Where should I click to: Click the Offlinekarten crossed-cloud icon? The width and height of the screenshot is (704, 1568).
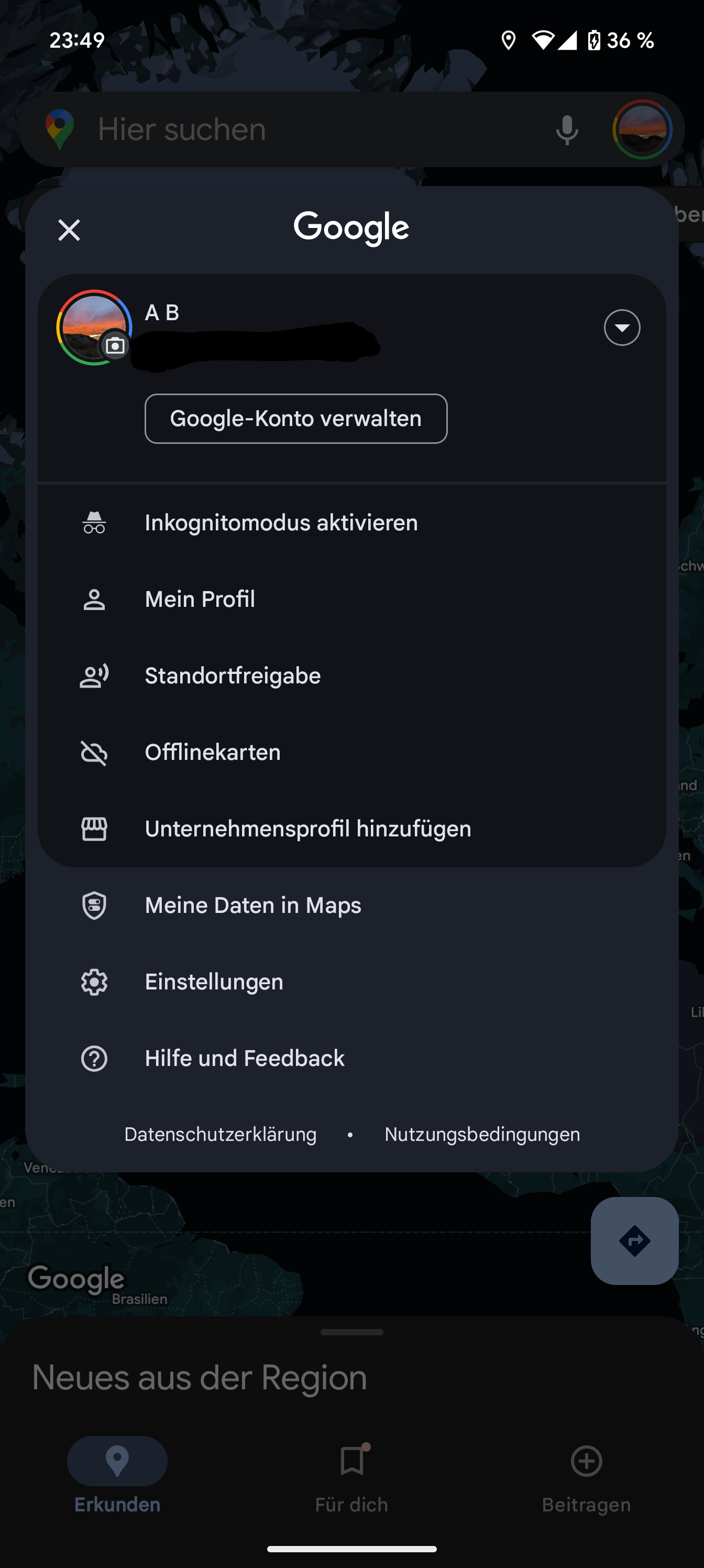pos(94,753)
